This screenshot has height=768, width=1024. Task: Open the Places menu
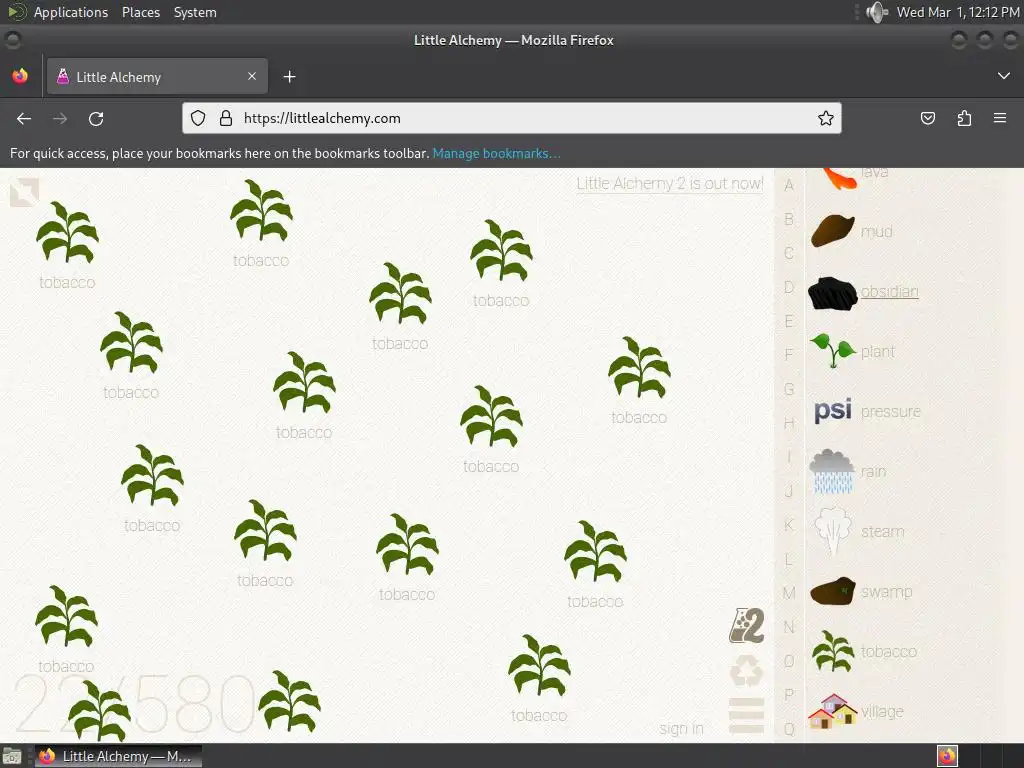tap(140, 12)
